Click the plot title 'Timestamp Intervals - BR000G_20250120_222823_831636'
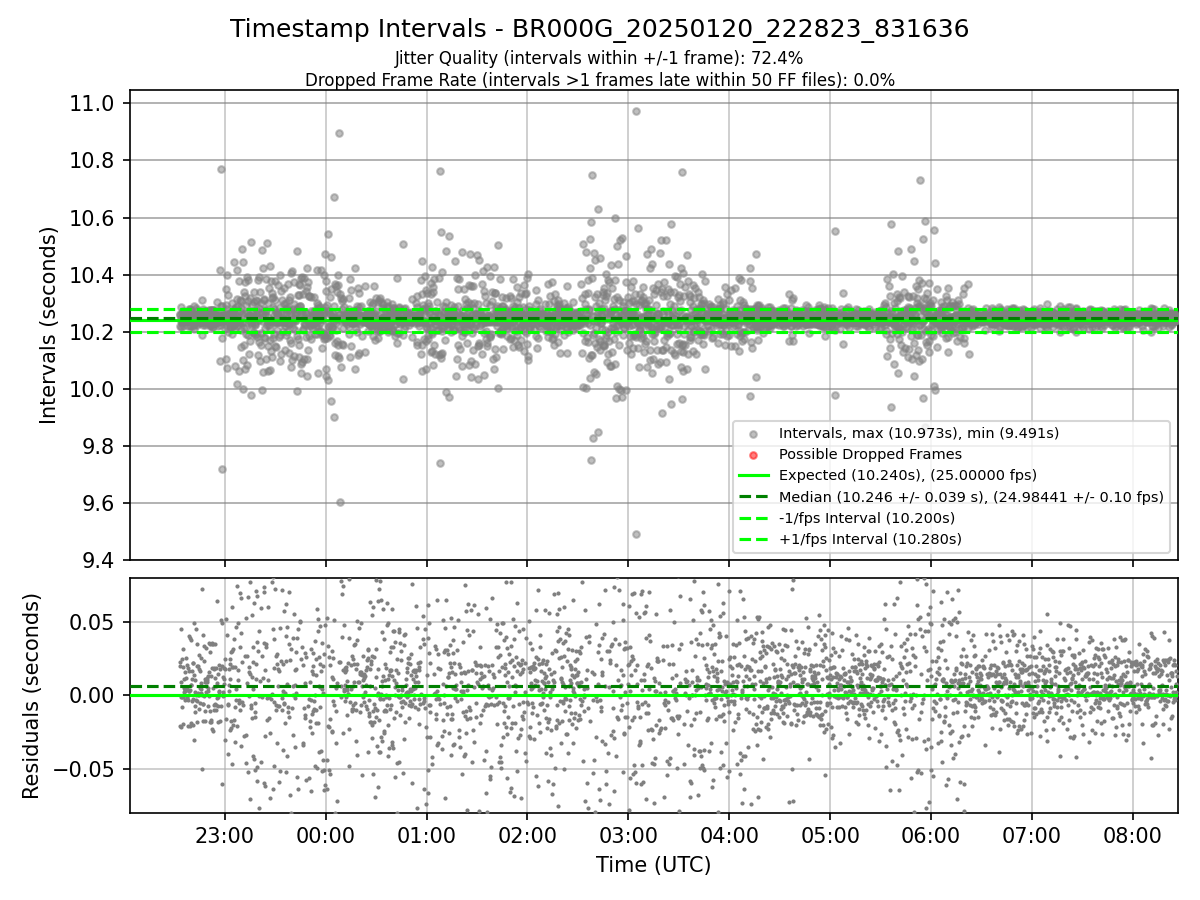The width and height of the screenshot is (1200, 900). [600, 29]
